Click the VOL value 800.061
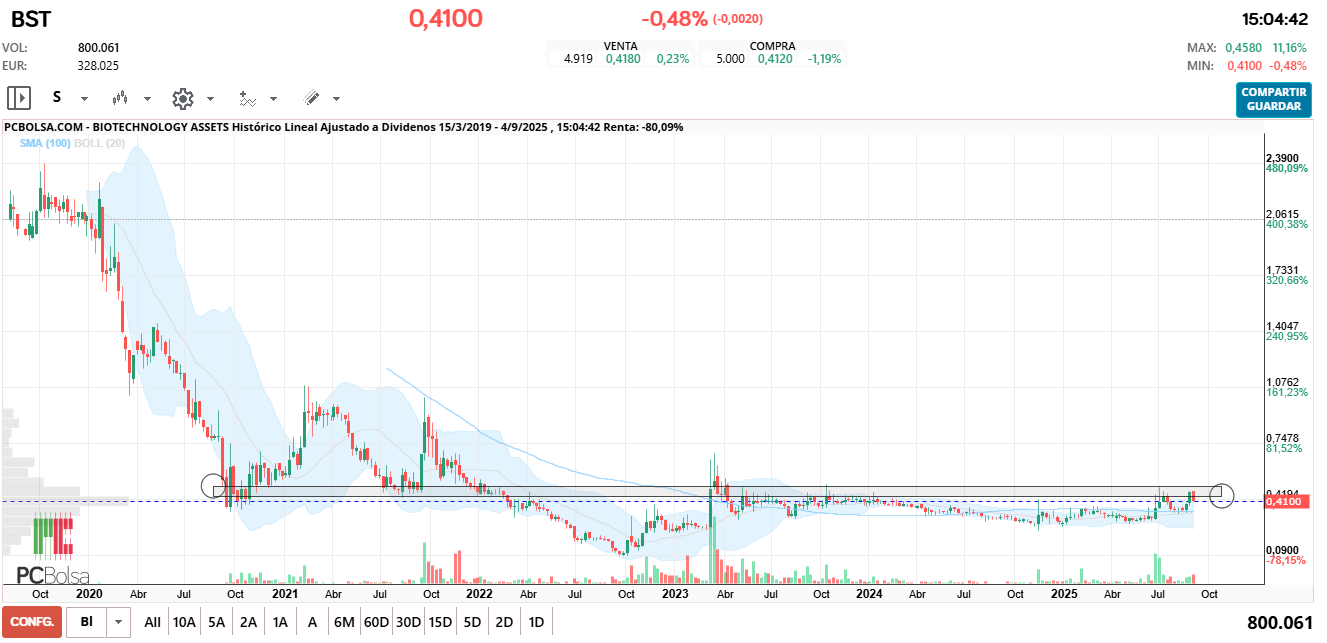 (x=98, y=47)
